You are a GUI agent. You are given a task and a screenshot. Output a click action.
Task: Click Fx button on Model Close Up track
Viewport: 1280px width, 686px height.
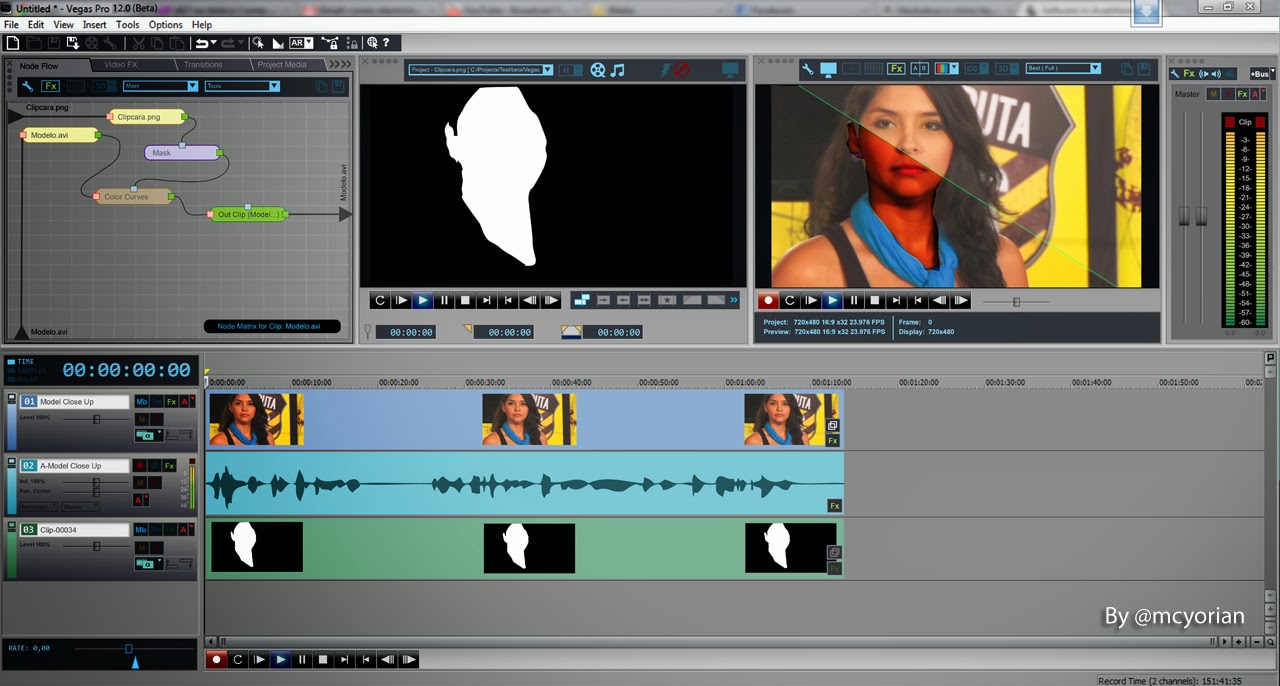point(171,402)
